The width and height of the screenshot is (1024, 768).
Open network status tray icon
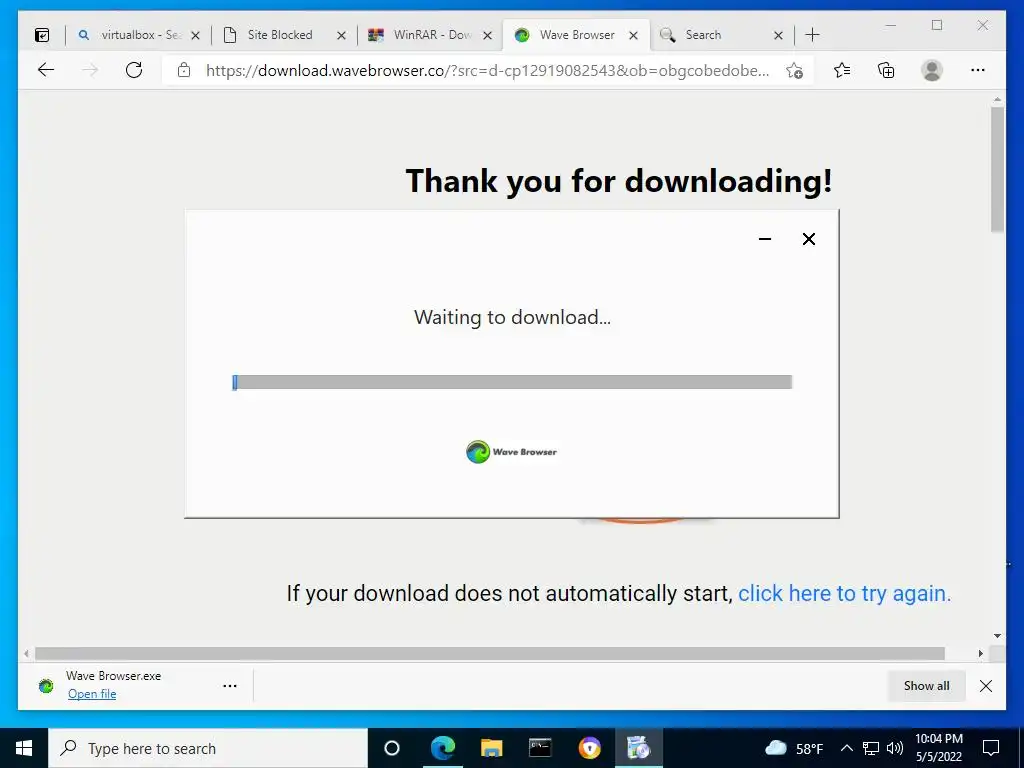click(x=871, y=748)
